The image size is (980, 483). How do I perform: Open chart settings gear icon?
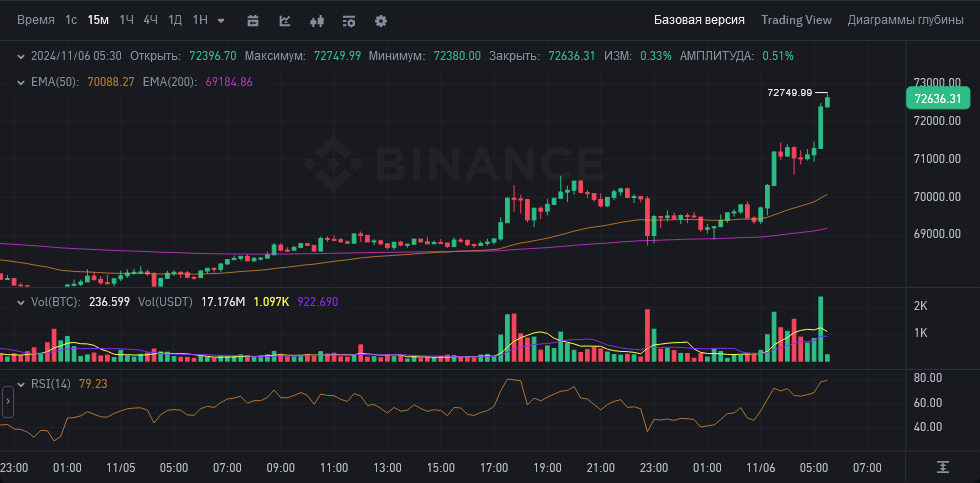381,21
